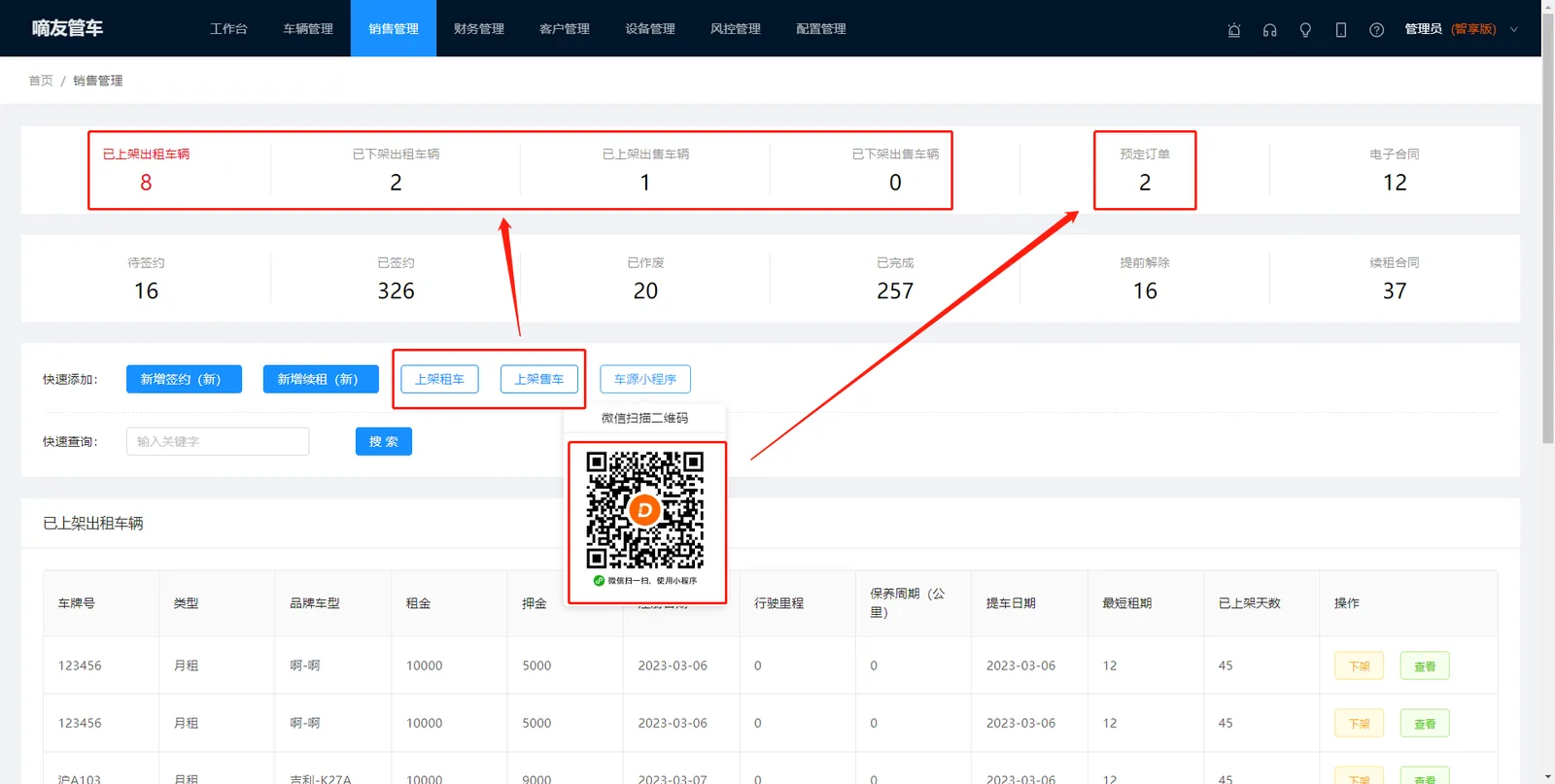Screen dimensions: 1555x784
Task: Click the 上架租车 button
Action: pyautogui.click(x=439, y=379)
